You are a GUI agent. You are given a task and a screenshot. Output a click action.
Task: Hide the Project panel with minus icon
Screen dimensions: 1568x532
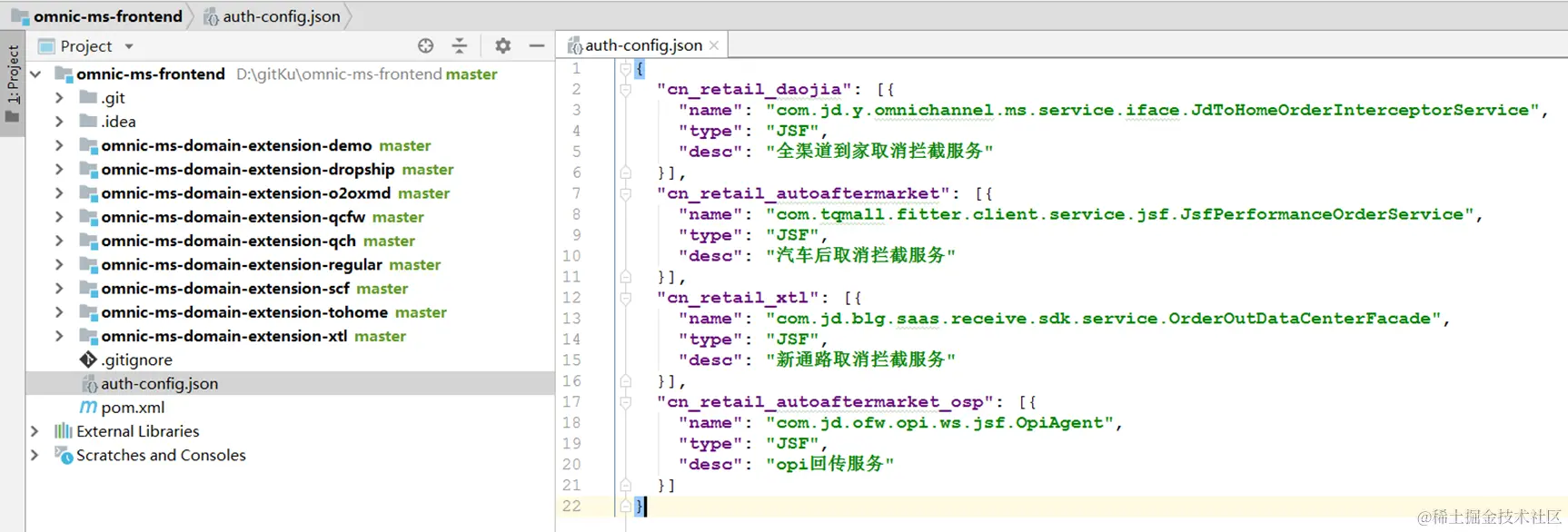pyautogui.click(x=537, y=45)
